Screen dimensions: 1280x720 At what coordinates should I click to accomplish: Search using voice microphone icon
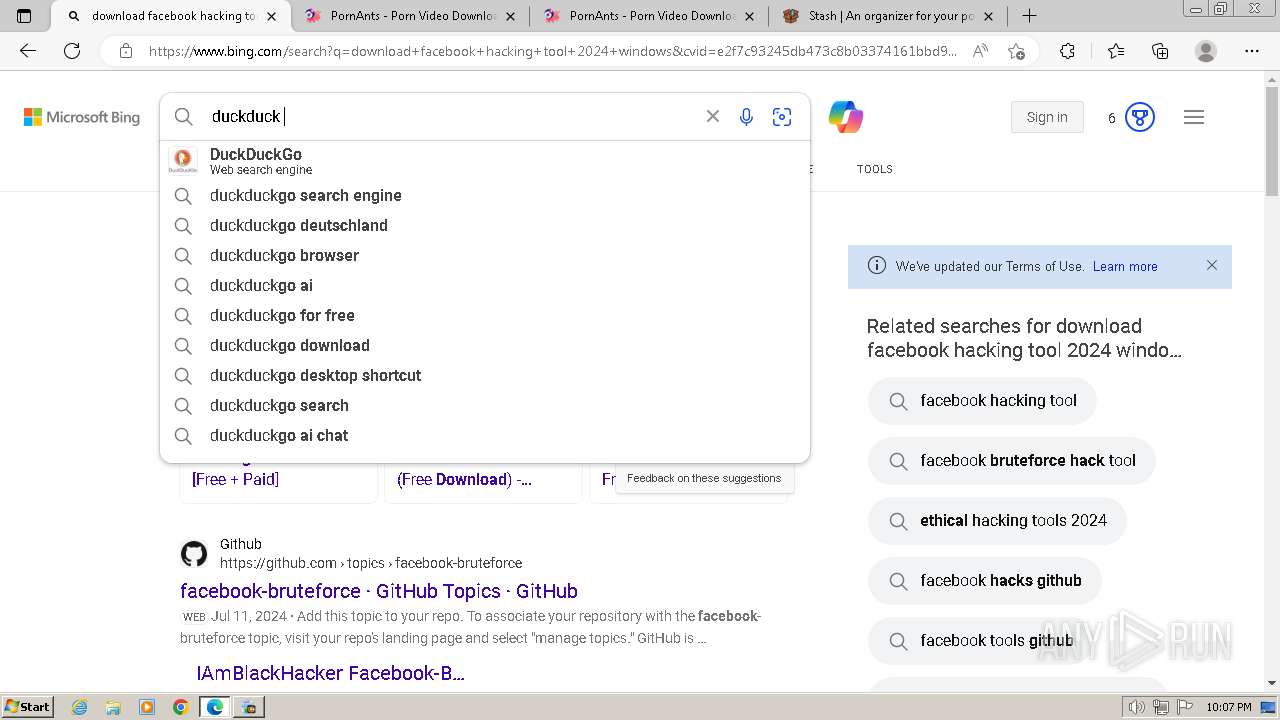click(746, 117)
